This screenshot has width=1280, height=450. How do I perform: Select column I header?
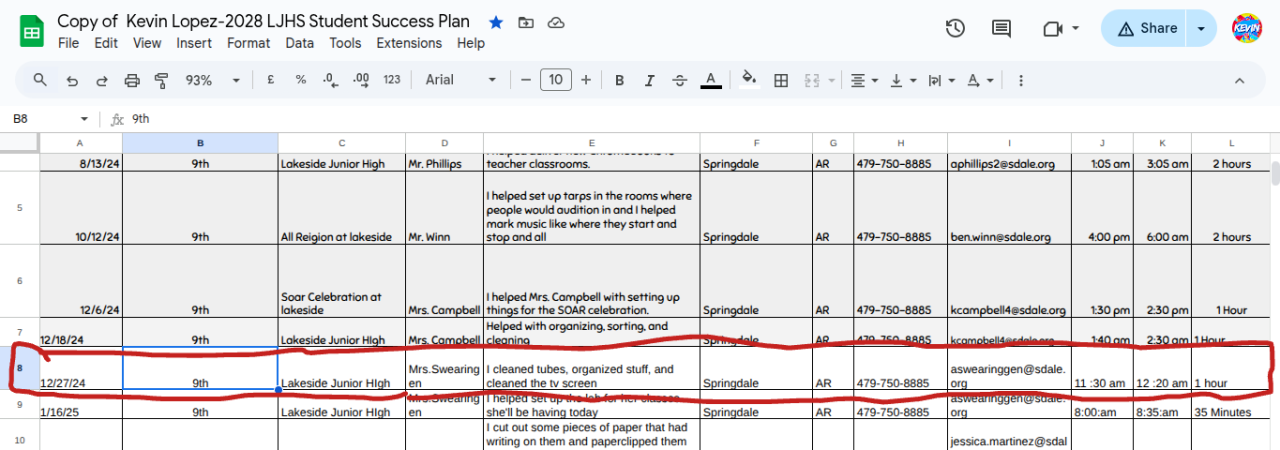coord(1009,143)
